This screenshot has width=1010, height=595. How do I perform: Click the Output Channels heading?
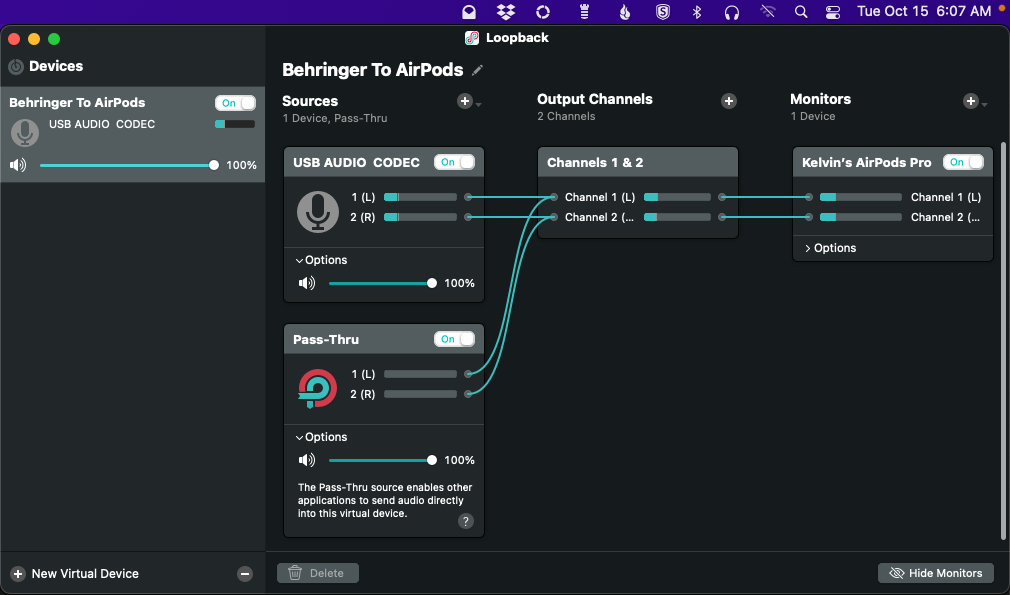[x=595, y=99]
